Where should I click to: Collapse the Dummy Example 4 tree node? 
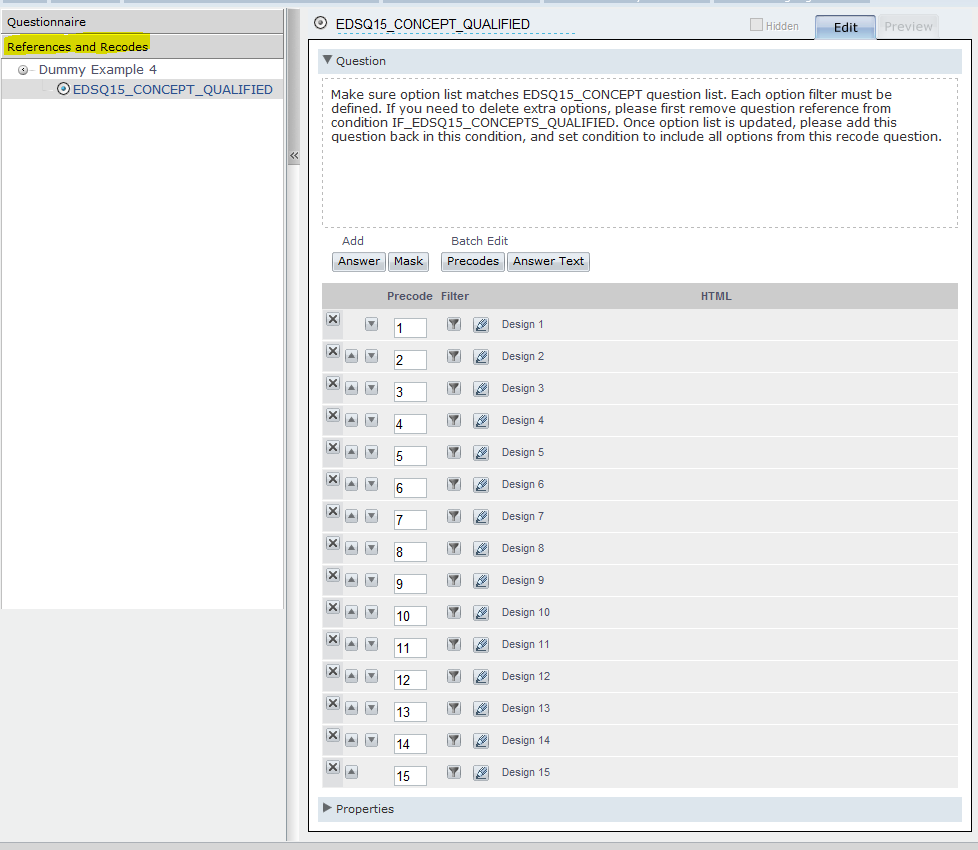point(23,70)
